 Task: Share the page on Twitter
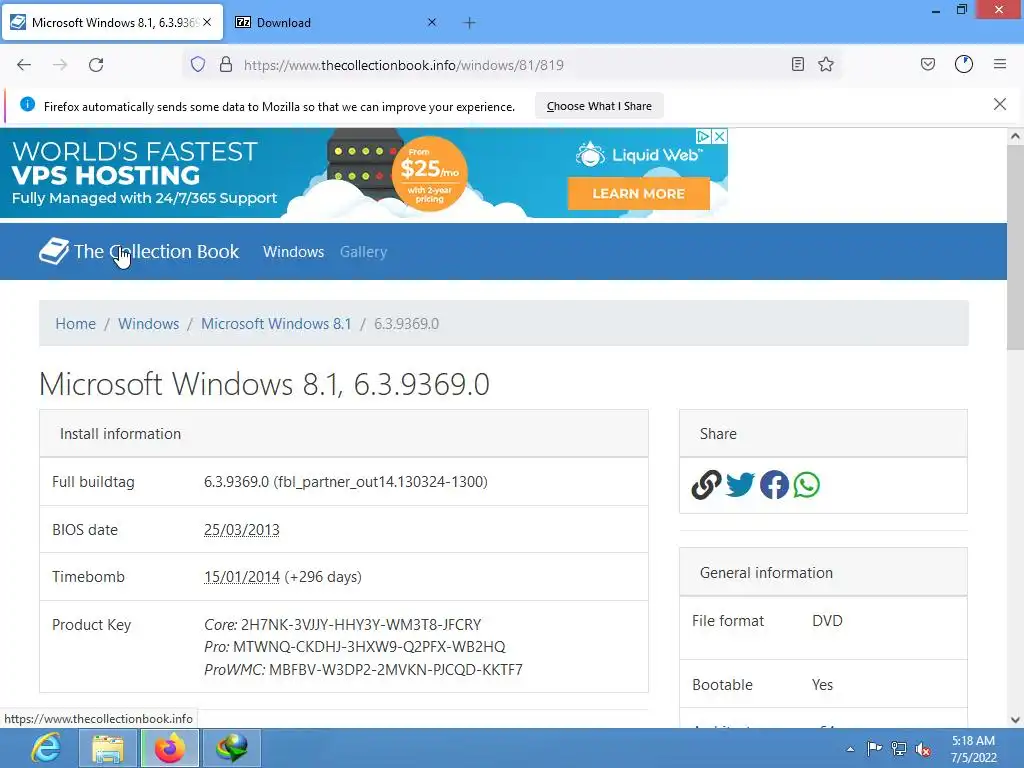(x=740, y=485)
